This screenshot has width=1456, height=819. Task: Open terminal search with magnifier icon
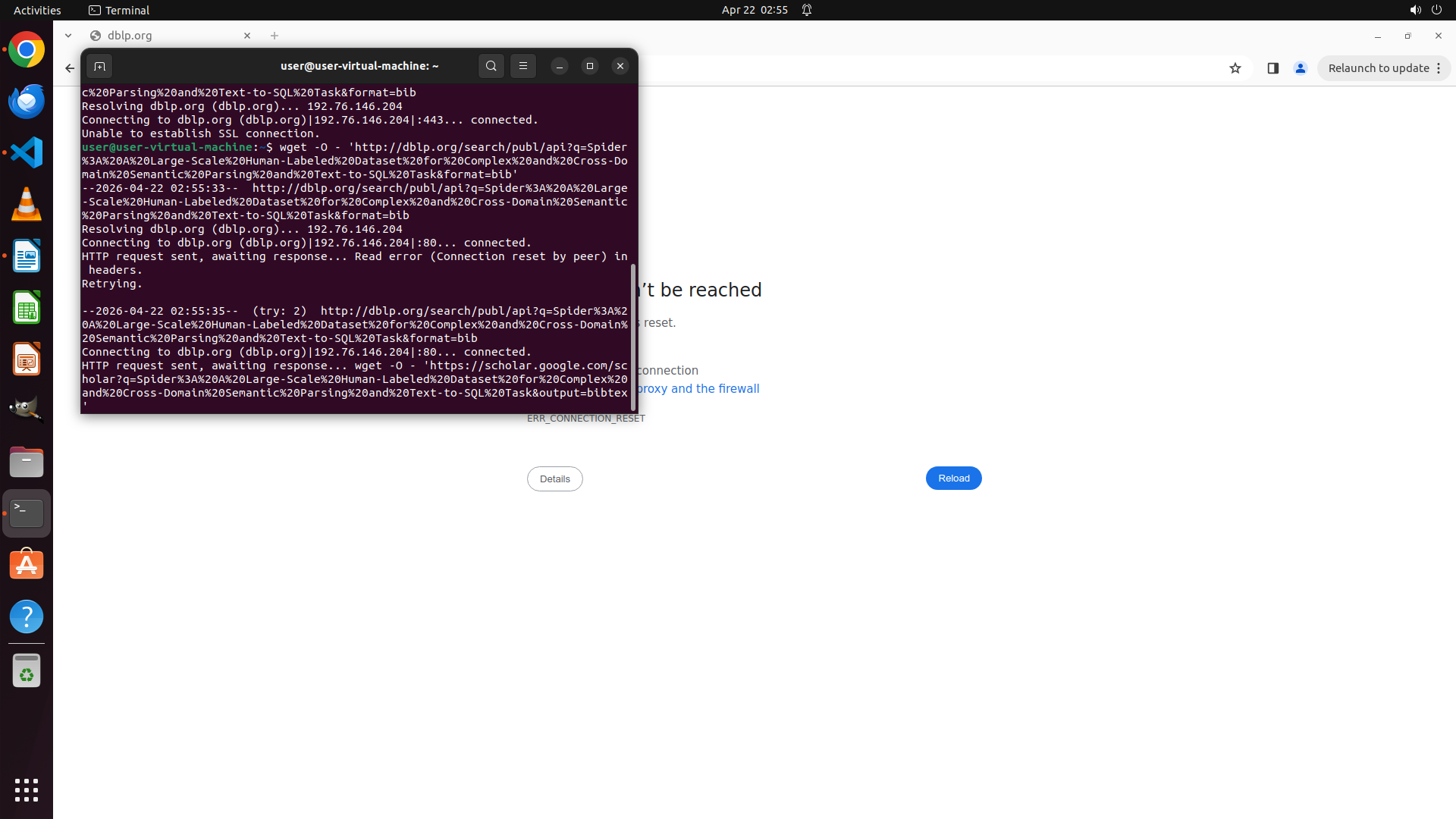(x=491, y=66)
